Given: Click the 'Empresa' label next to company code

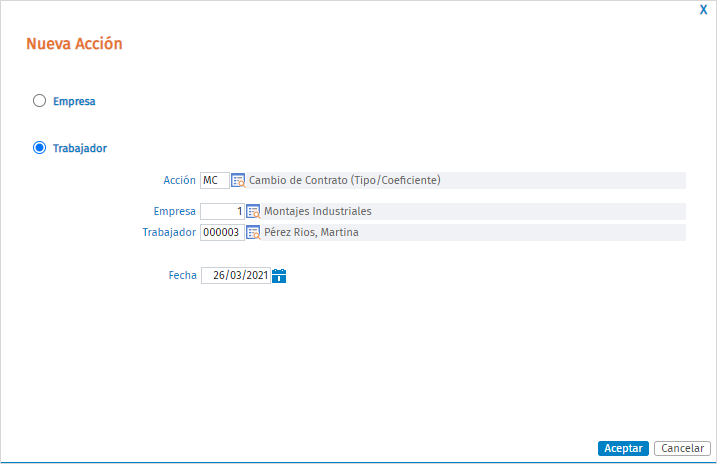Looking at the screenshot, I should (175, 212).
